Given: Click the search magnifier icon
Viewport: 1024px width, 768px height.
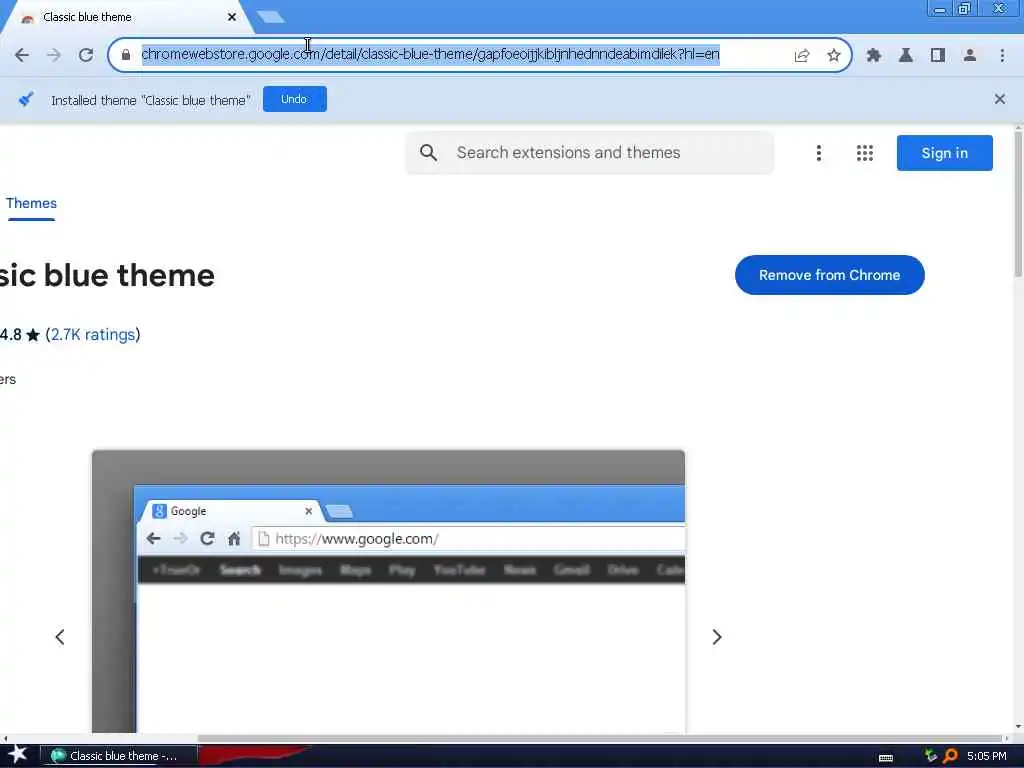Looking at the screenshot, I should point(428,153).
